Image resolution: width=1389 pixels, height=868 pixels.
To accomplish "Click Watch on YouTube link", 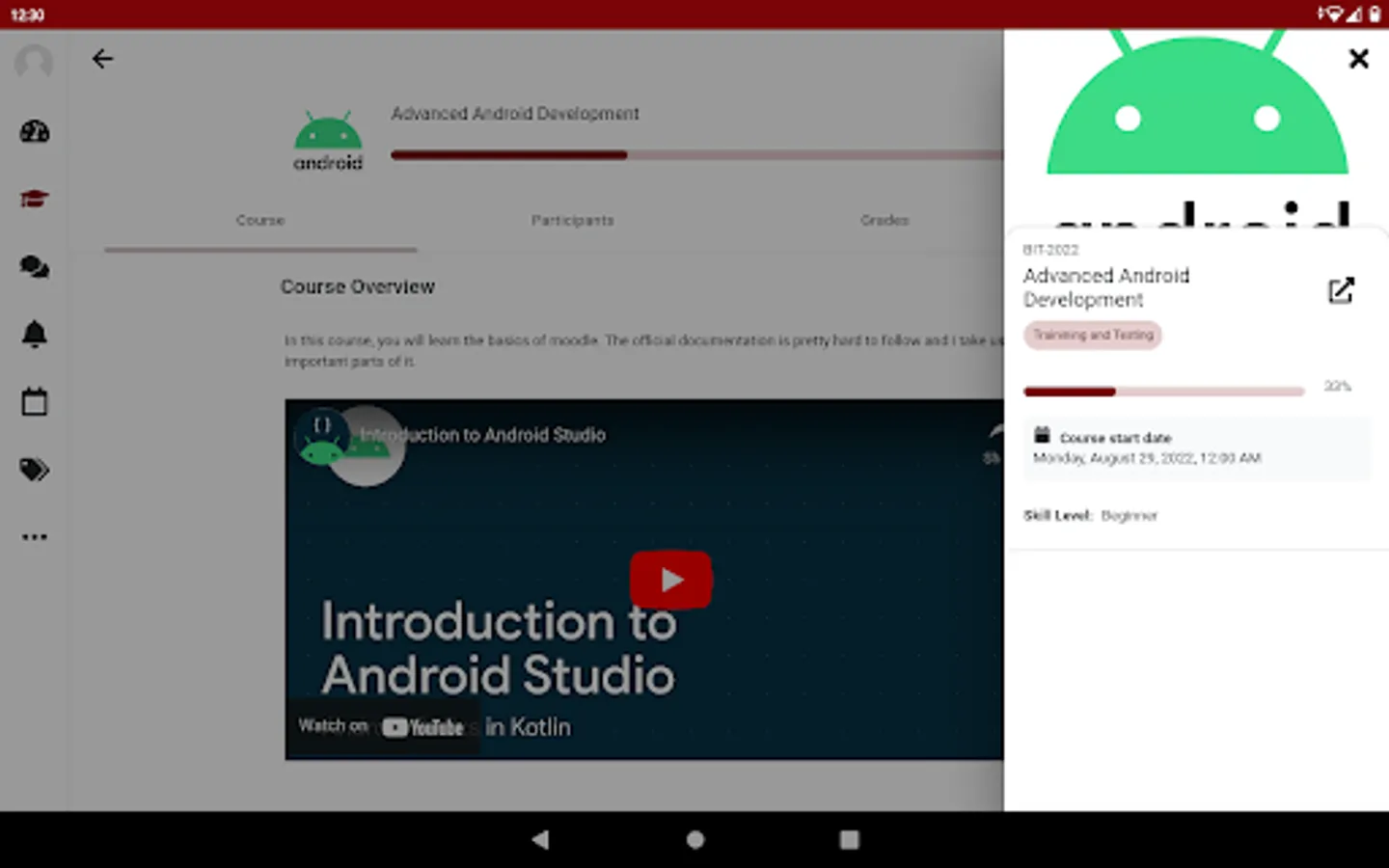I will 381,726.
